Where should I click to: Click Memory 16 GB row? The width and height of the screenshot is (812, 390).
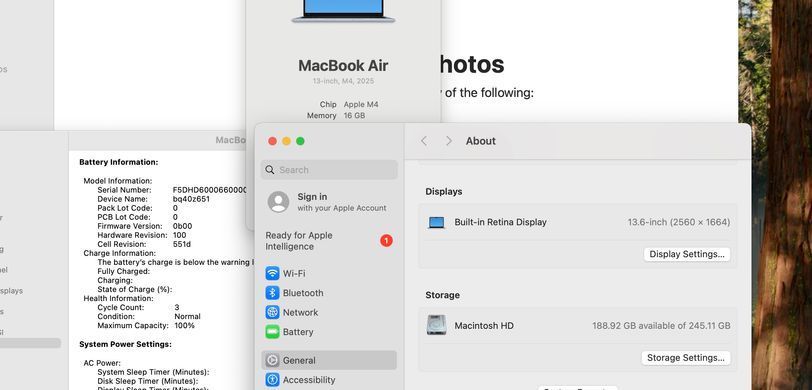coord(336,115)
